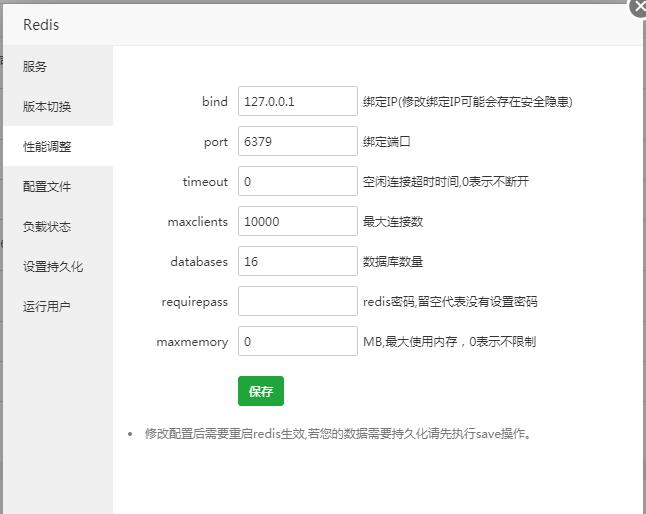The width and height of the screenshot is (646, 514).
Task: Click the bind IP input field
Action: coord(298,101)
